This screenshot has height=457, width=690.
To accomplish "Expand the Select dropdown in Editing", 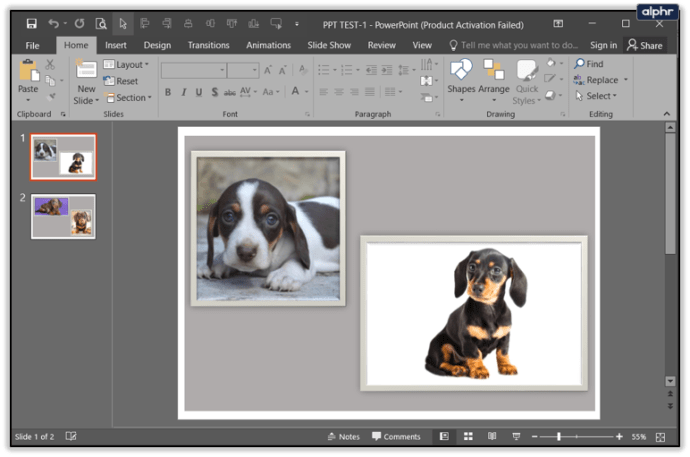I will pyautogui.click(x=600, y=96).
